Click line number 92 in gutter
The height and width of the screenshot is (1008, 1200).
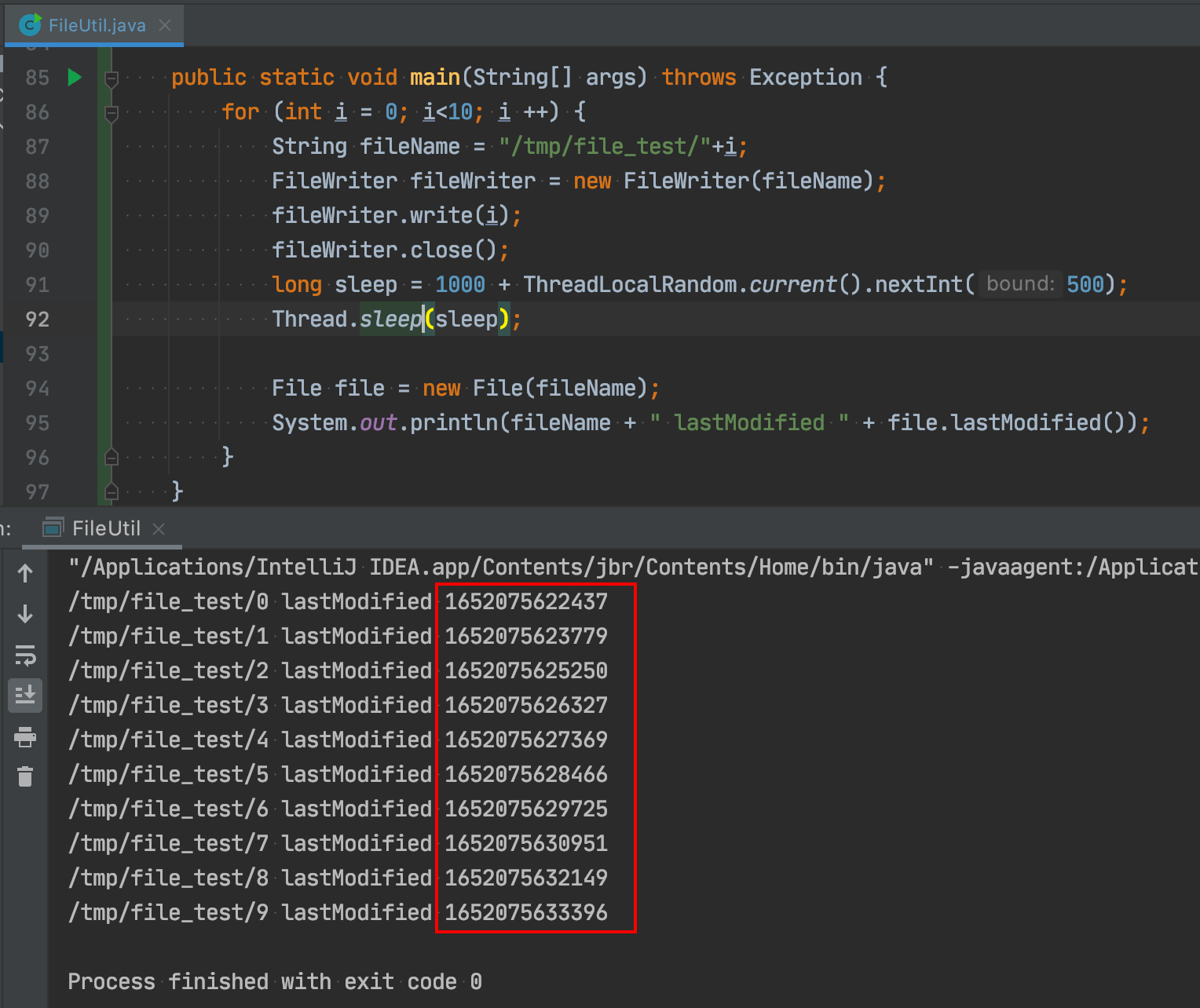coord(37,320)
